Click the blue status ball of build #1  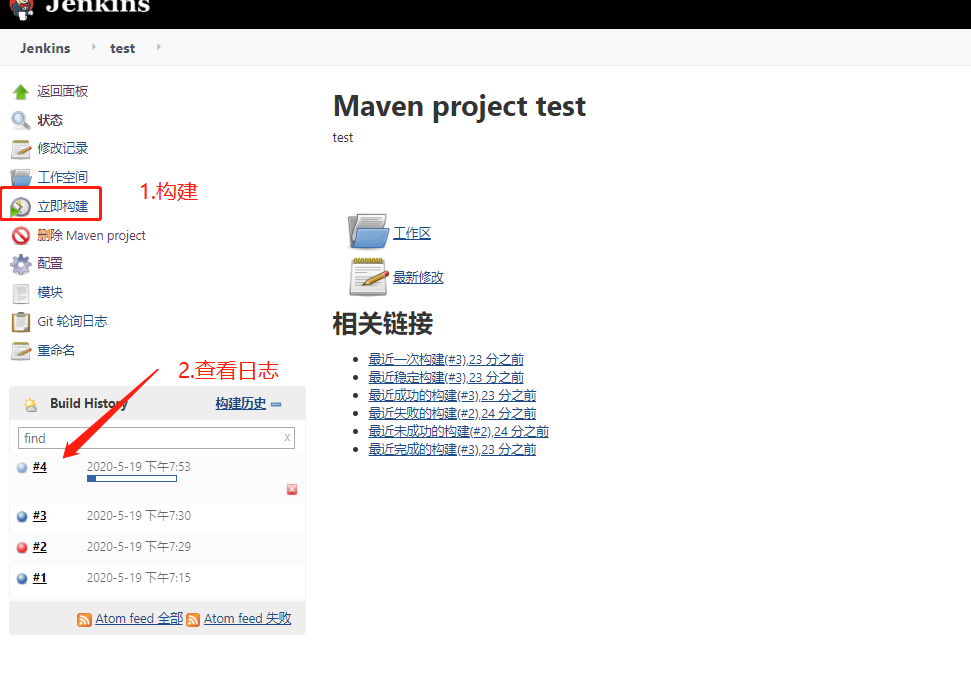[22, 578]
